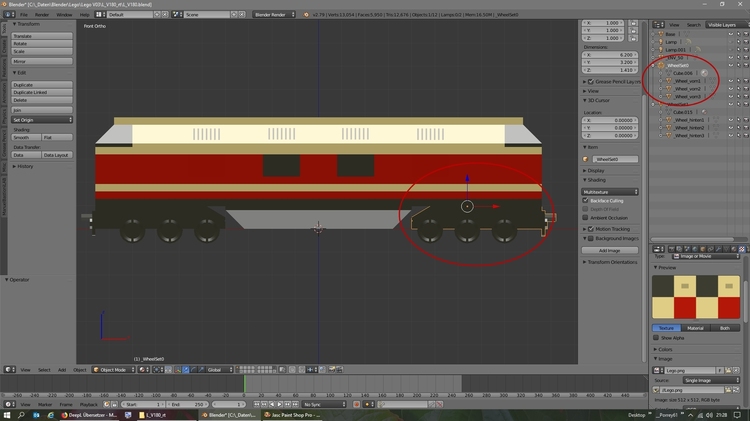750x421 pixels.
Task: Open the Blender info editor type selector
Action: tap(9, 14)
